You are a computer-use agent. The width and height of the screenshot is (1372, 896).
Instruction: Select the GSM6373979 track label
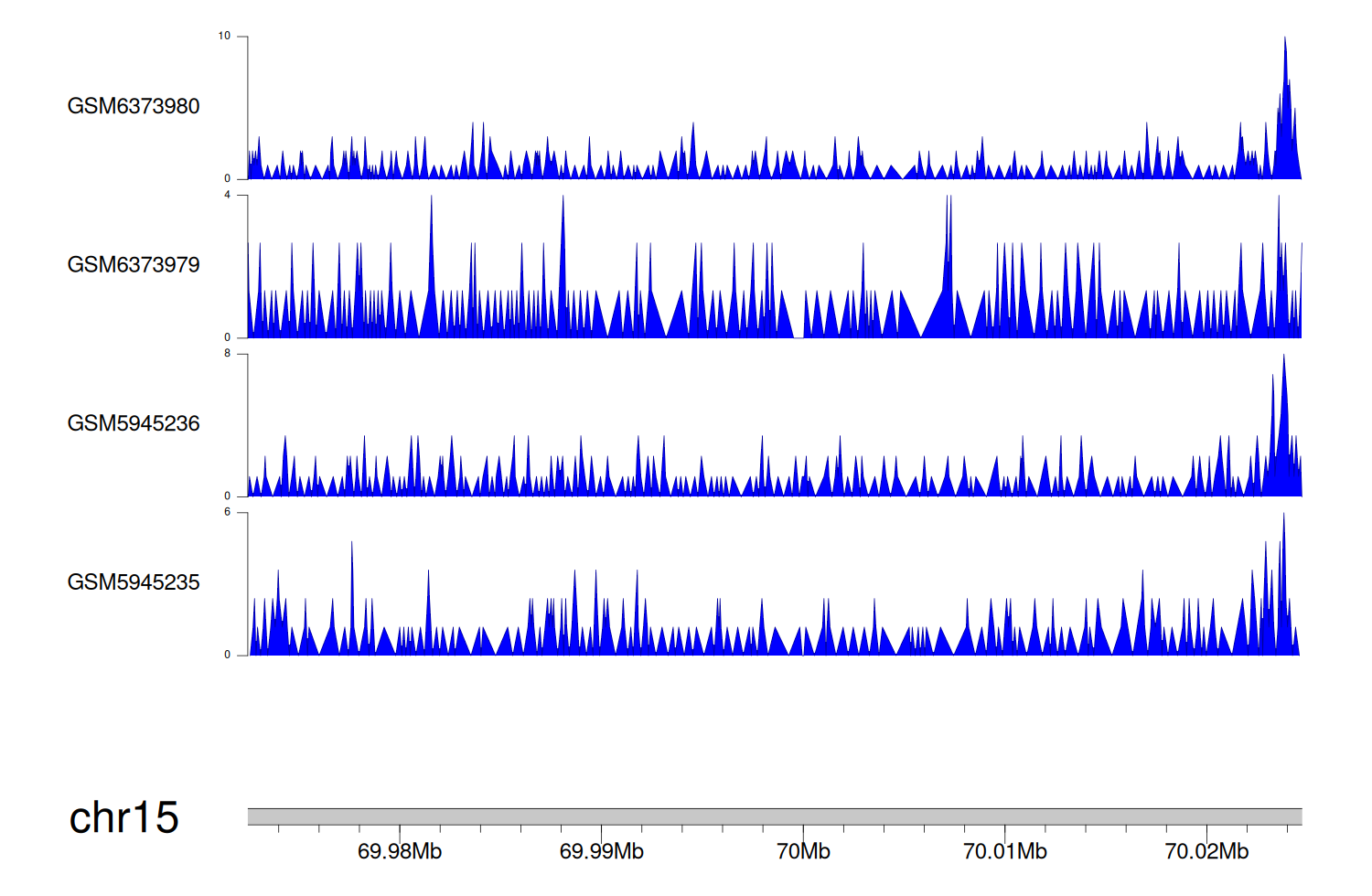(134, 265)
